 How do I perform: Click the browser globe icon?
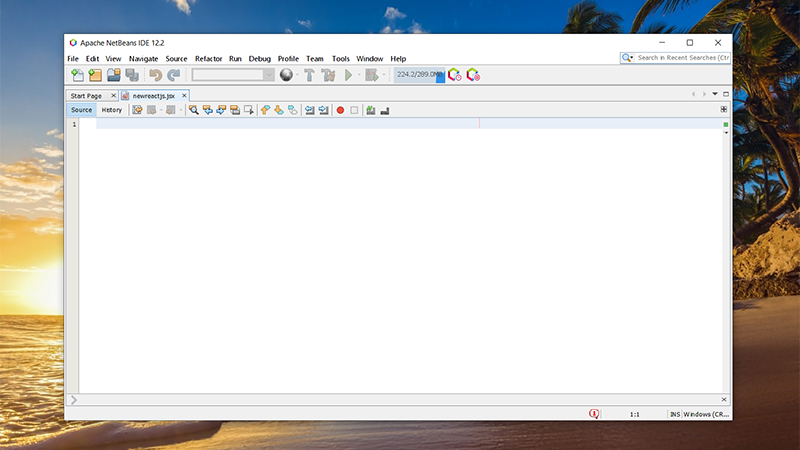click(286, 75)
